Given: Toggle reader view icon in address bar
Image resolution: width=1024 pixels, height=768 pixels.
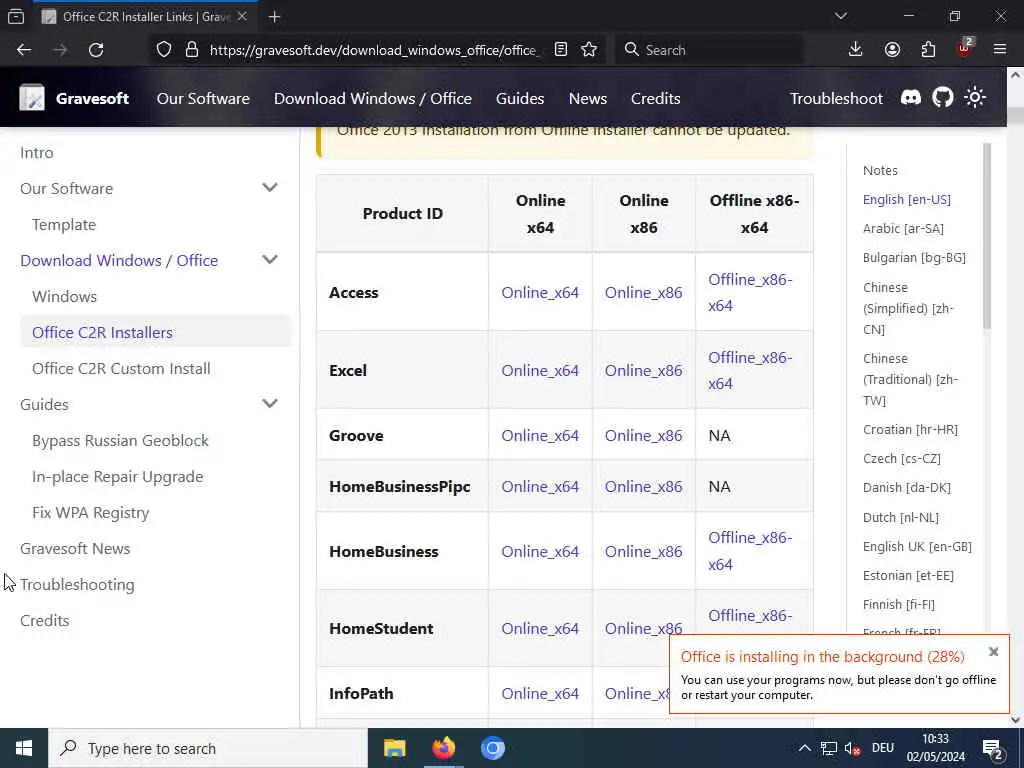Looking at the screenshot, I should pos(561,50).
